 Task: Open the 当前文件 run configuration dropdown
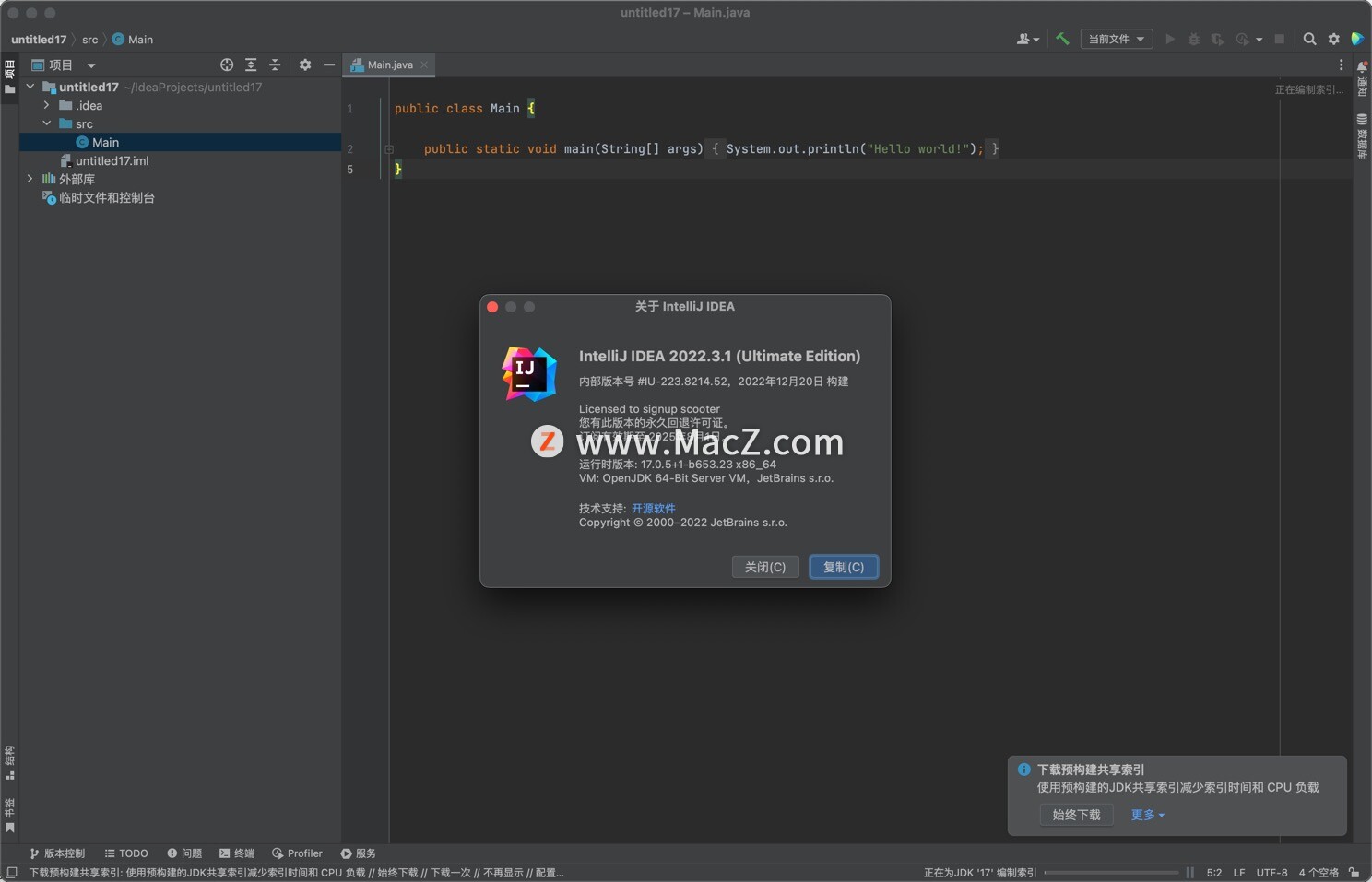pos(1117,39)
